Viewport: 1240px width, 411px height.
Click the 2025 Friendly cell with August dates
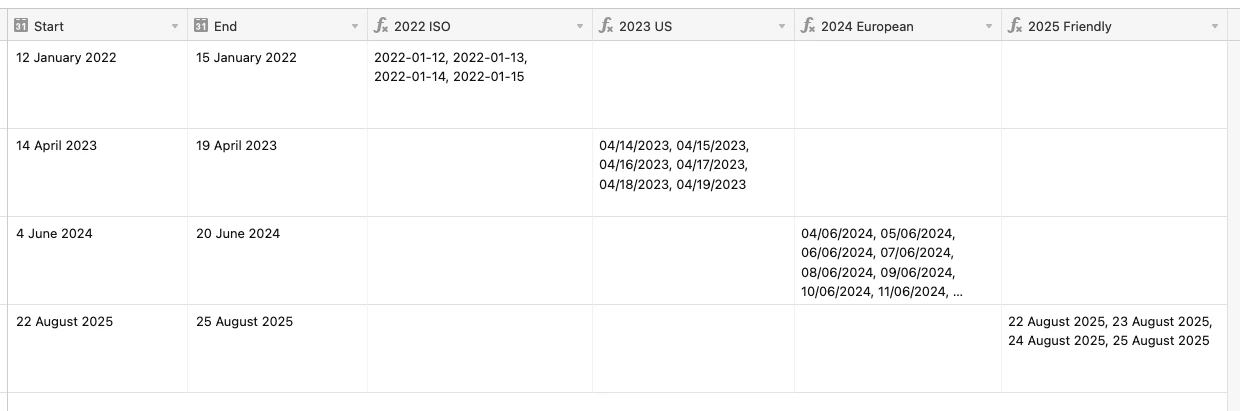tap(1114, 349)
